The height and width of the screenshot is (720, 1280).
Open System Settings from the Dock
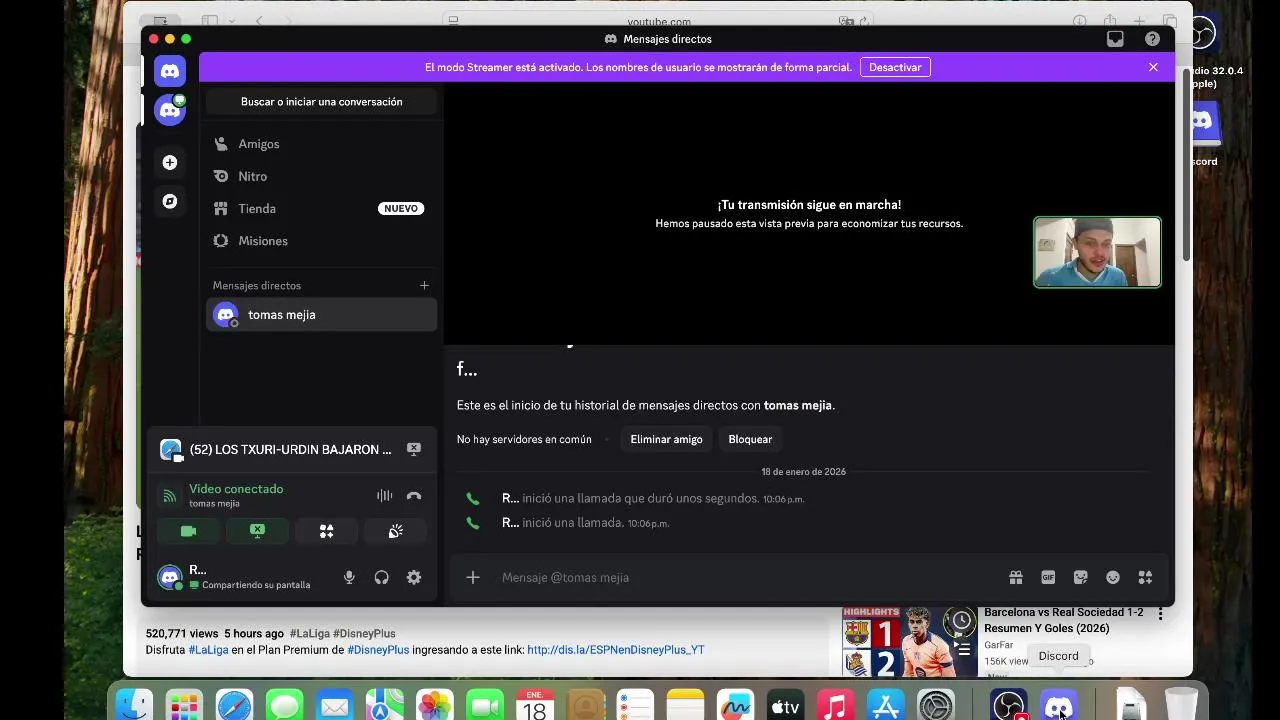pyautogui.click(x=936, y=707)
